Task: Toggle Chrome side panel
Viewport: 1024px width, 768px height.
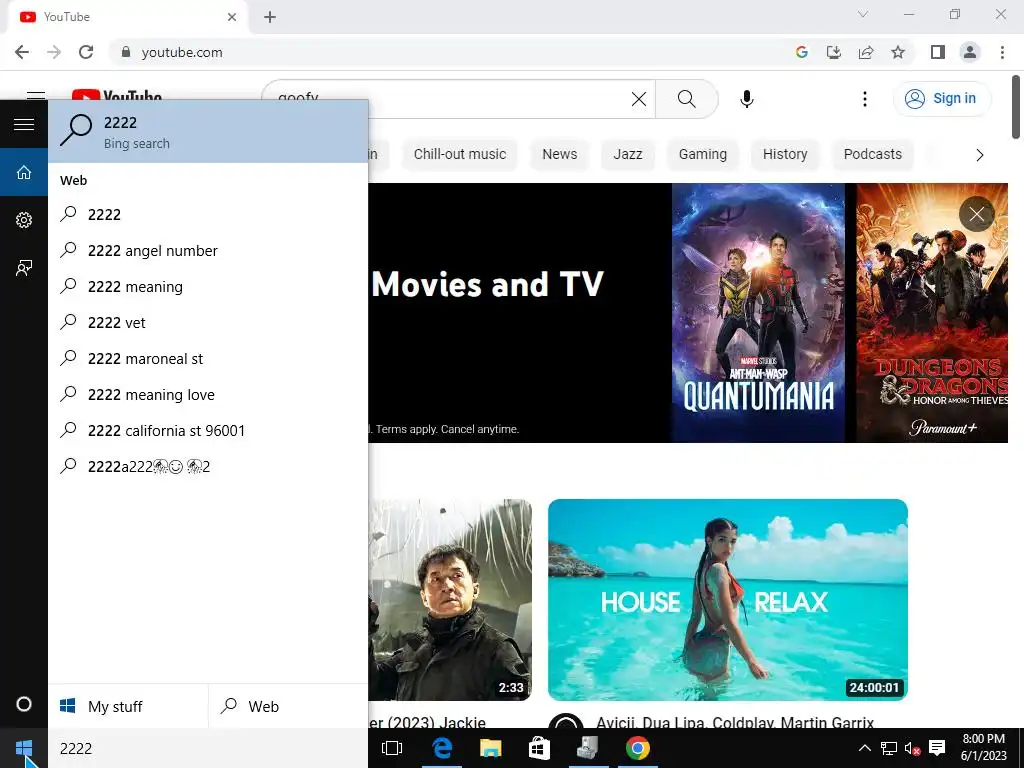Action: pyautogui.click(x=938, y=52)
